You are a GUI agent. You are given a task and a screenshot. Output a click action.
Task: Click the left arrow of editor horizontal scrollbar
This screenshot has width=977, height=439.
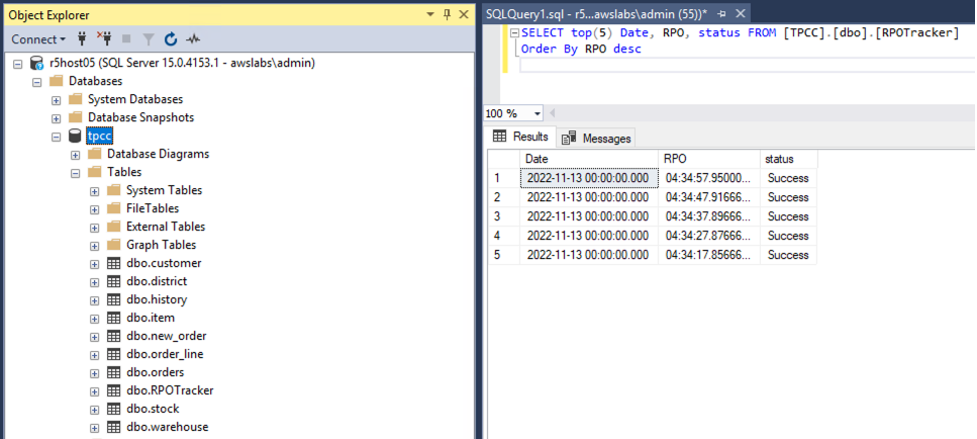pos(553,114)
